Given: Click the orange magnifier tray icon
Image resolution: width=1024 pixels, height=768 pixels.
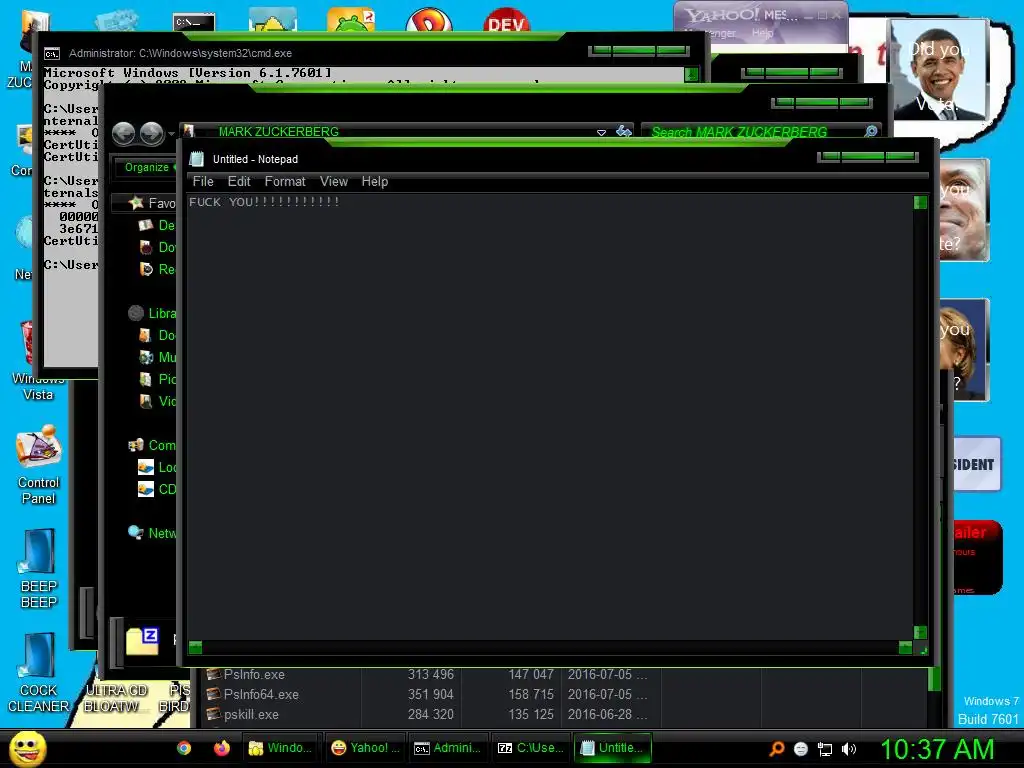Looking at the screenshot, I should pyautogui.click(x=777, y=749).
